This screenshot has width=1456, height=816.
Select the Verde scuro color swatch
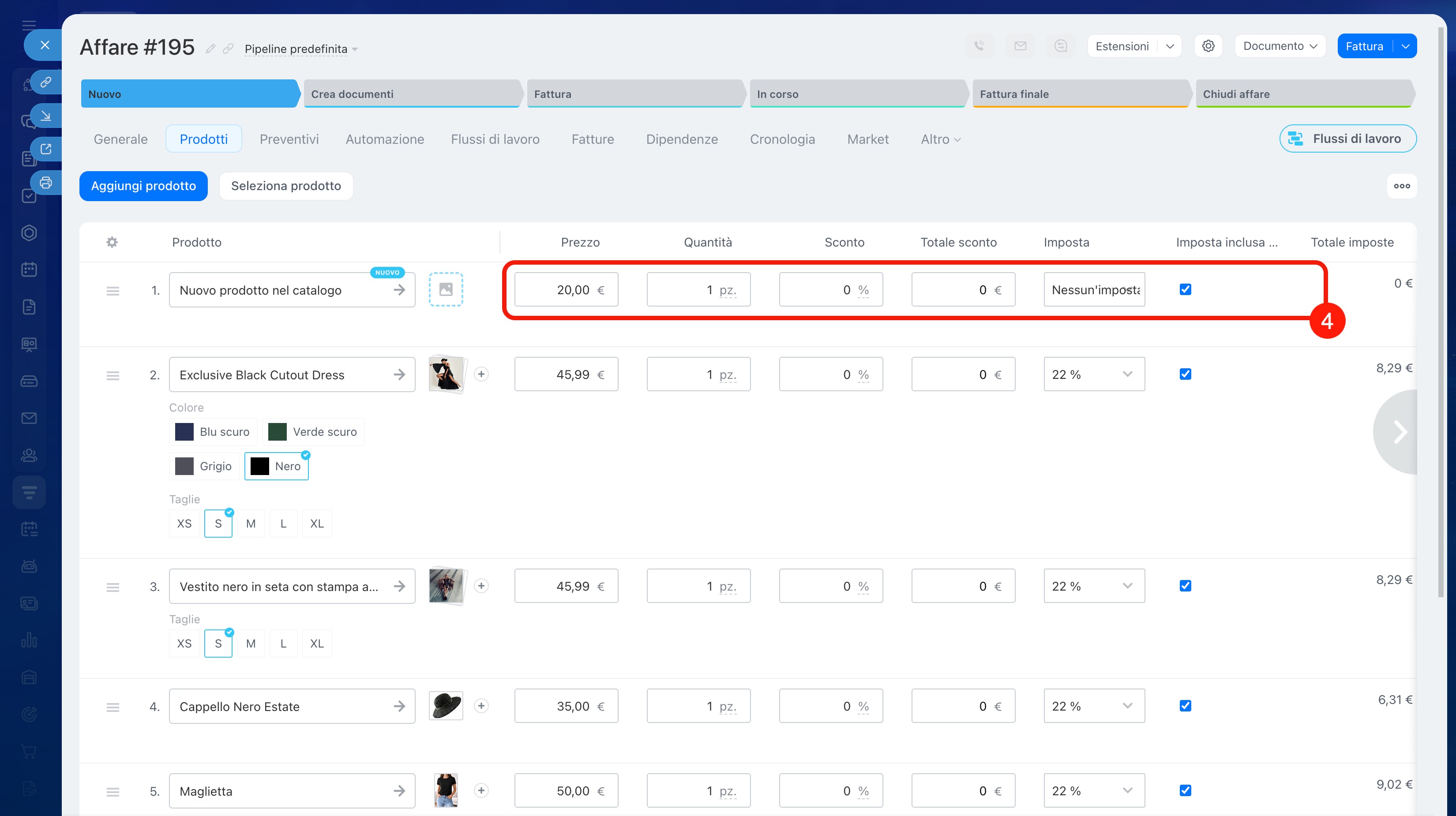click(313, 432)
